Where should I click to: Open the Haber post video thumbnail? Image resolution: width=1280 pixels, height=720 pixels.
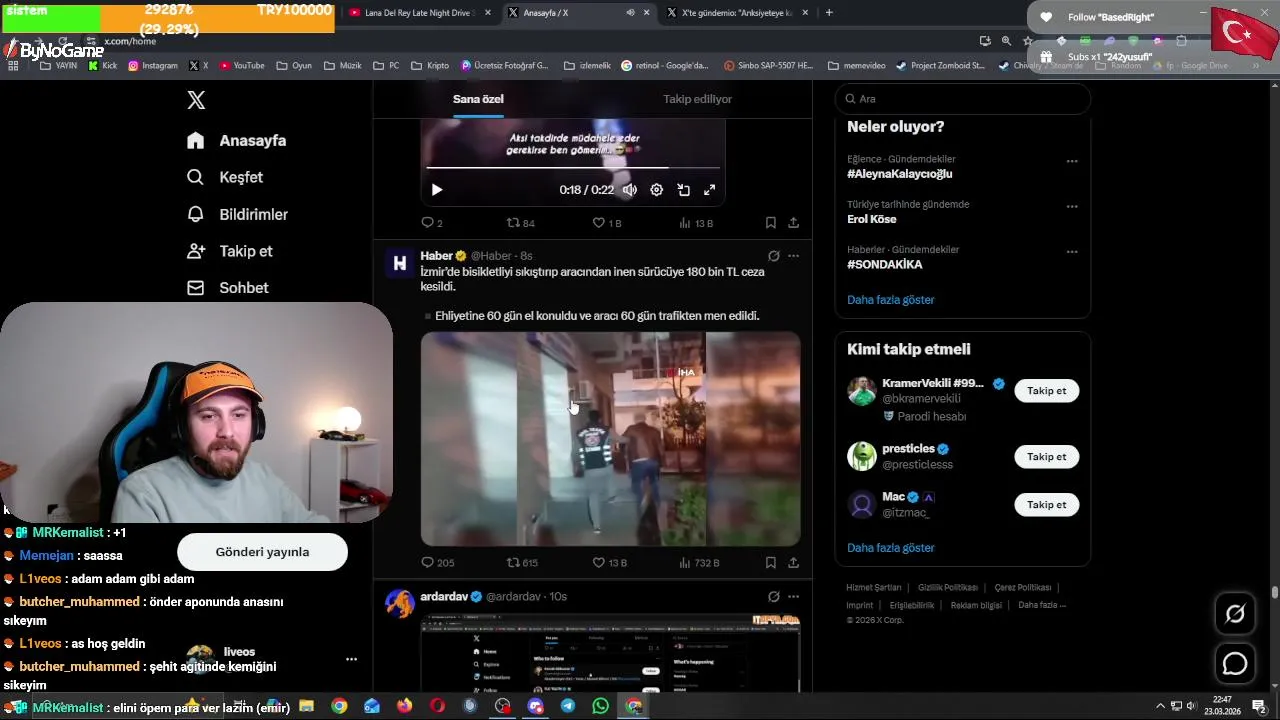click(610, 439)
